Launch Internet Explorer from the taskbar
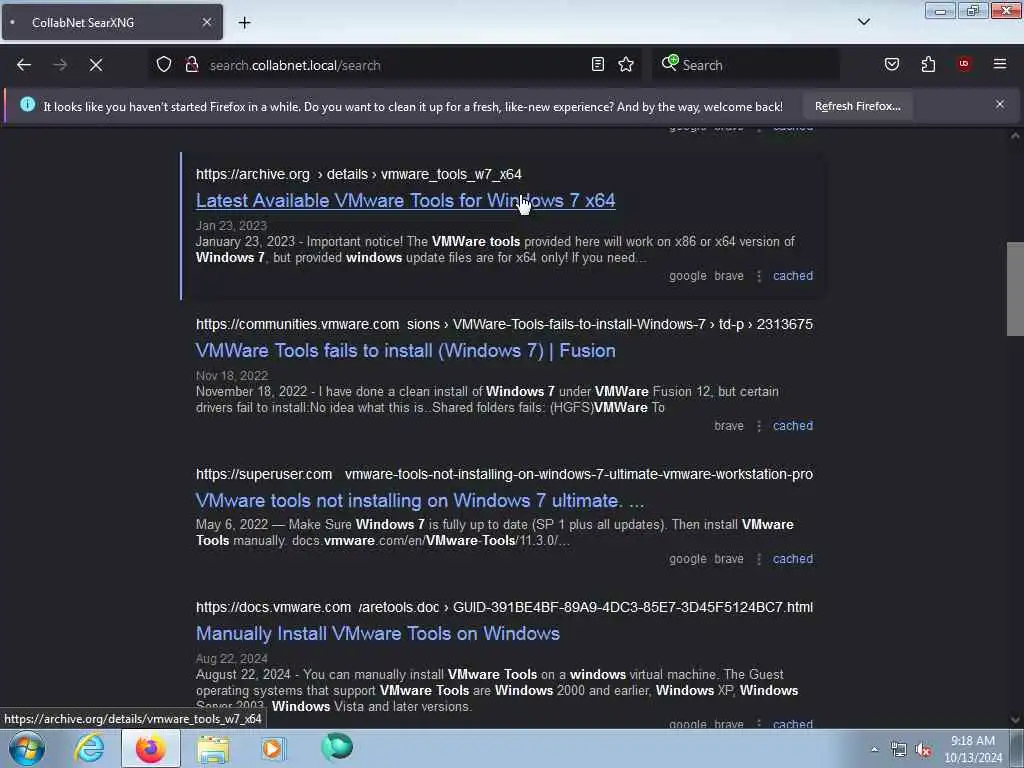 [x=89, y=748]
